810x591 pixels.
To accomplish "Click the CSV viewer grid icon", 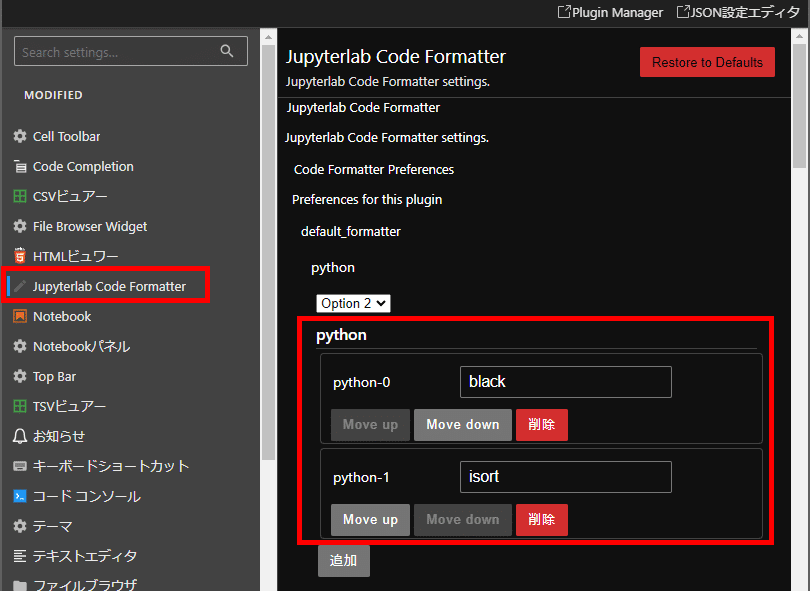I will point(20,196).
